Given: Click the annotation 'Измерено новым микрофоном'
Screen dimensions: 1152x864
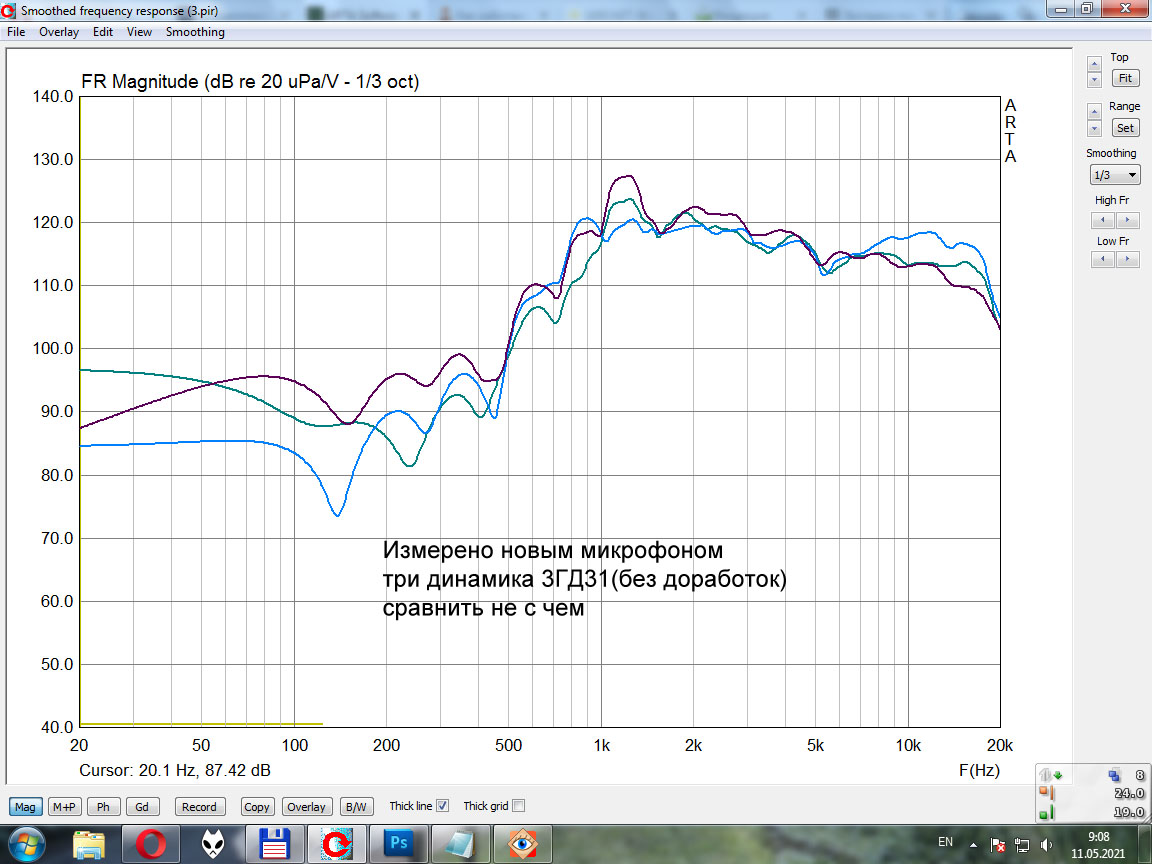Looking at the screenshot, I should tap(552, 550).
